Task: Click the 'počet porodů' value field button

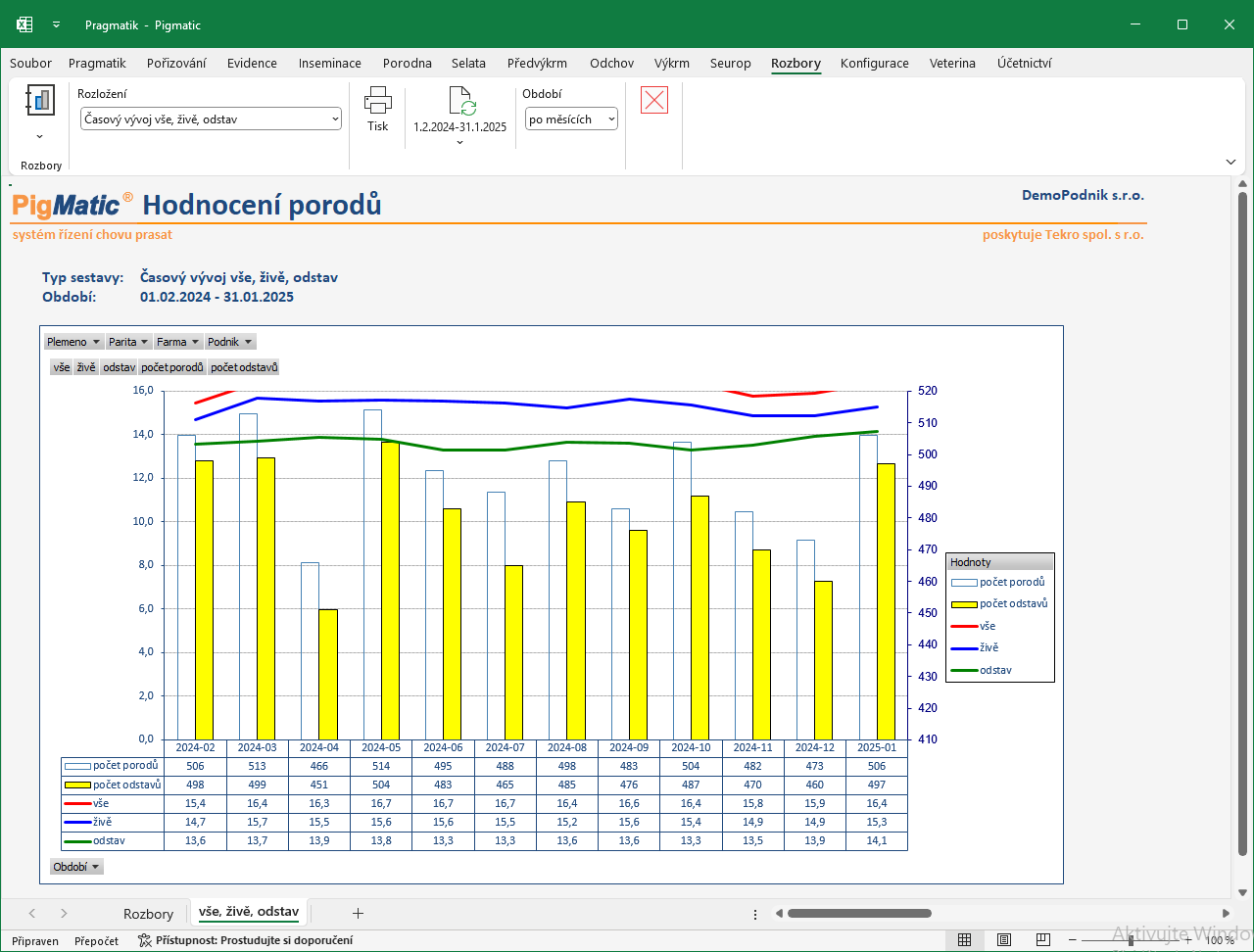Action: click(172, 367)
